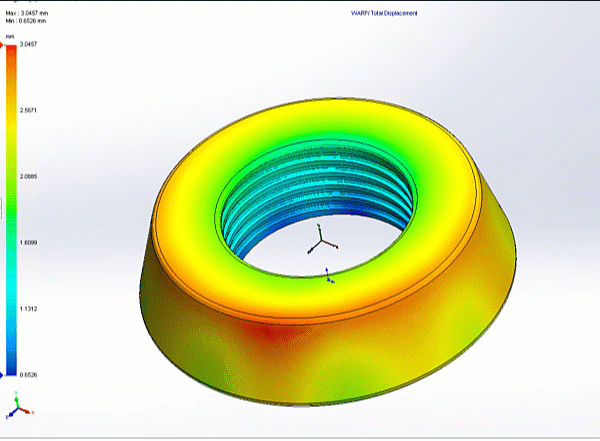Screen dimensions: 600x441
Task: Click the rainbow color legend bar
Action: point(11,210)
